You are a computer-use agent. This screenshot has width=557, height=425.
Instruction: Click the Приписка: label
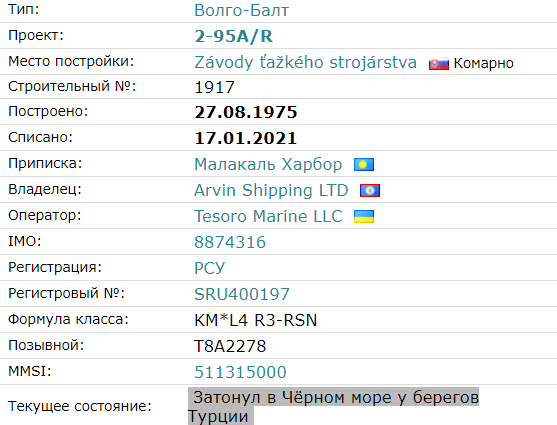click(45, 163)
